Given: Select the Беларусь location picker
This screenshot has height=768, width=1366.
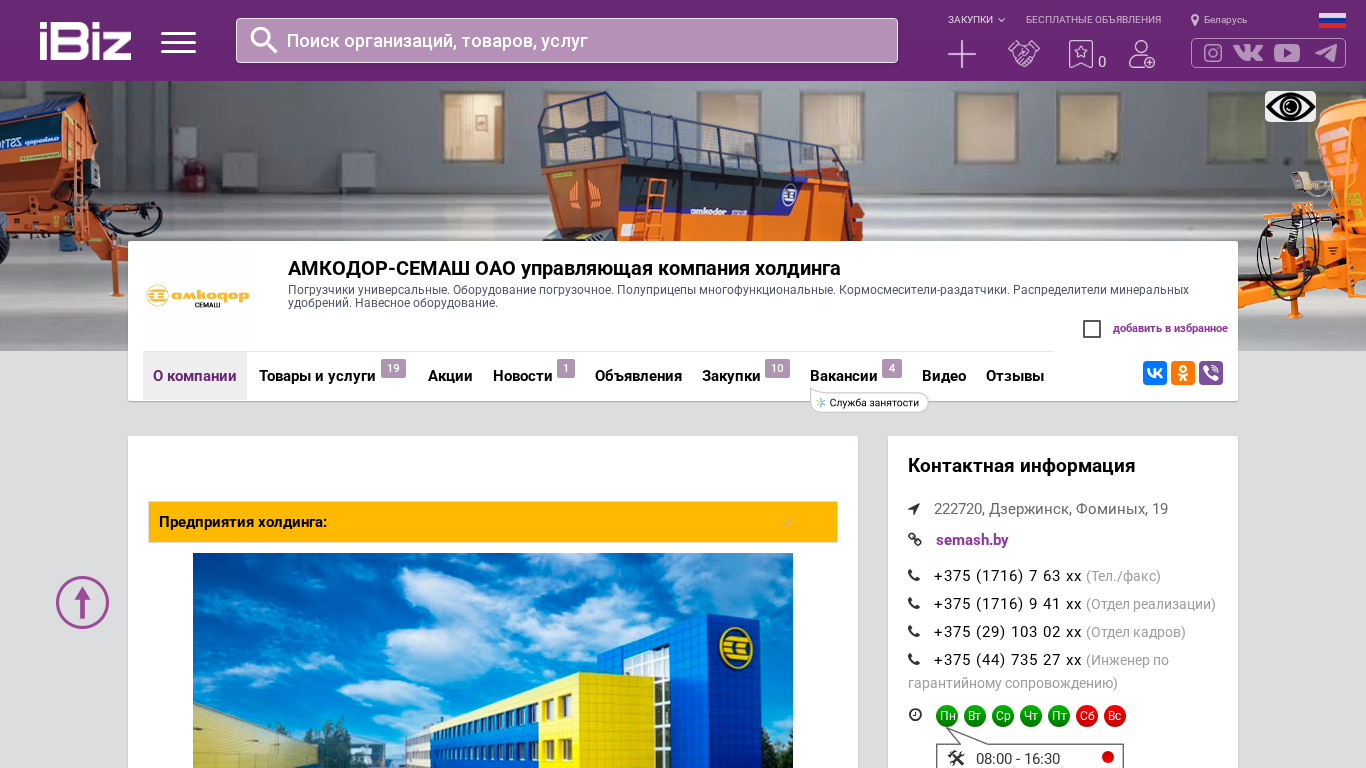Looking at the screenshot, I should click(x=1219, y=20).
